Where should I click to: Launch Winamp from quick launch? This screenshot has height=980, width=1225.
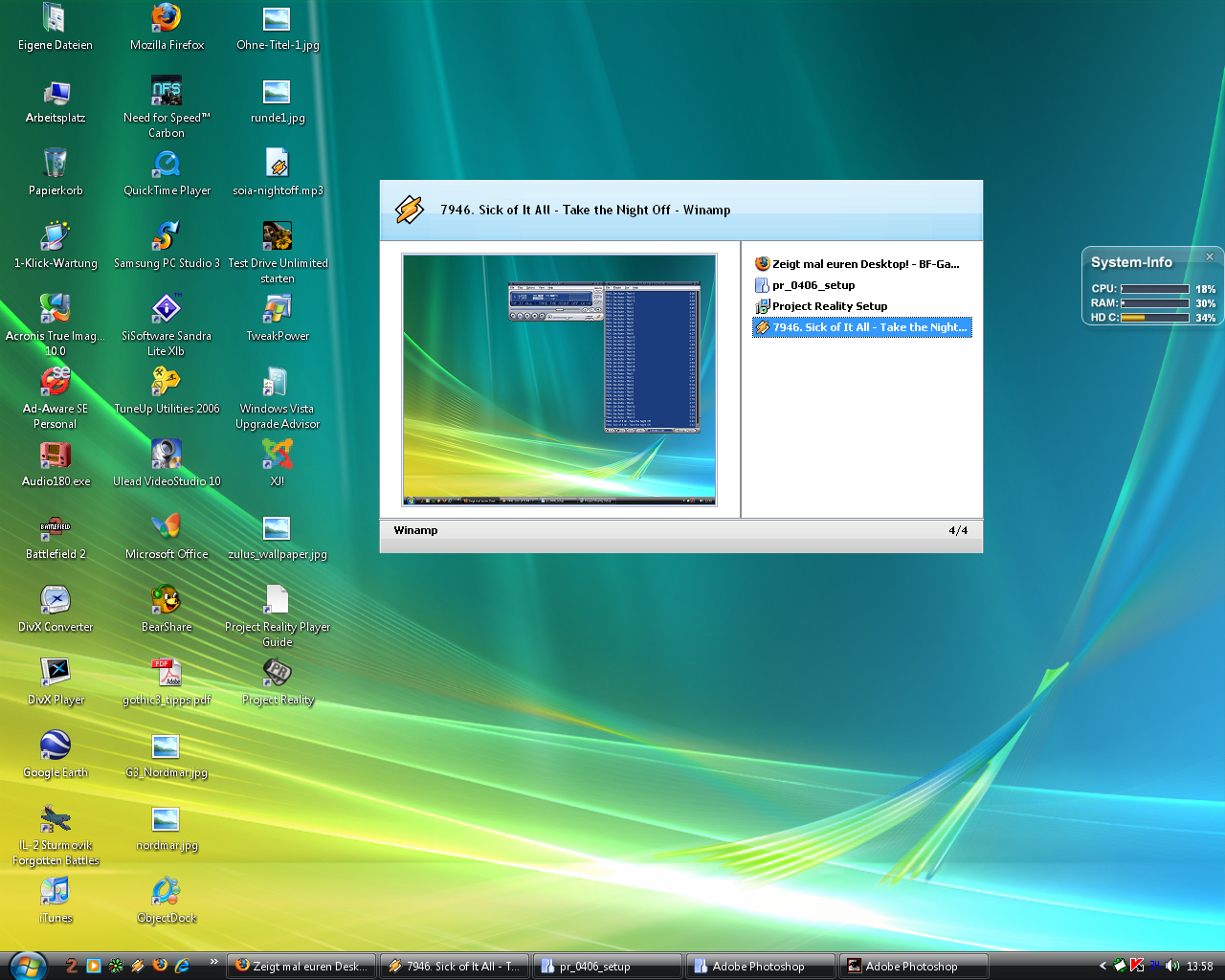coord(138,966)
